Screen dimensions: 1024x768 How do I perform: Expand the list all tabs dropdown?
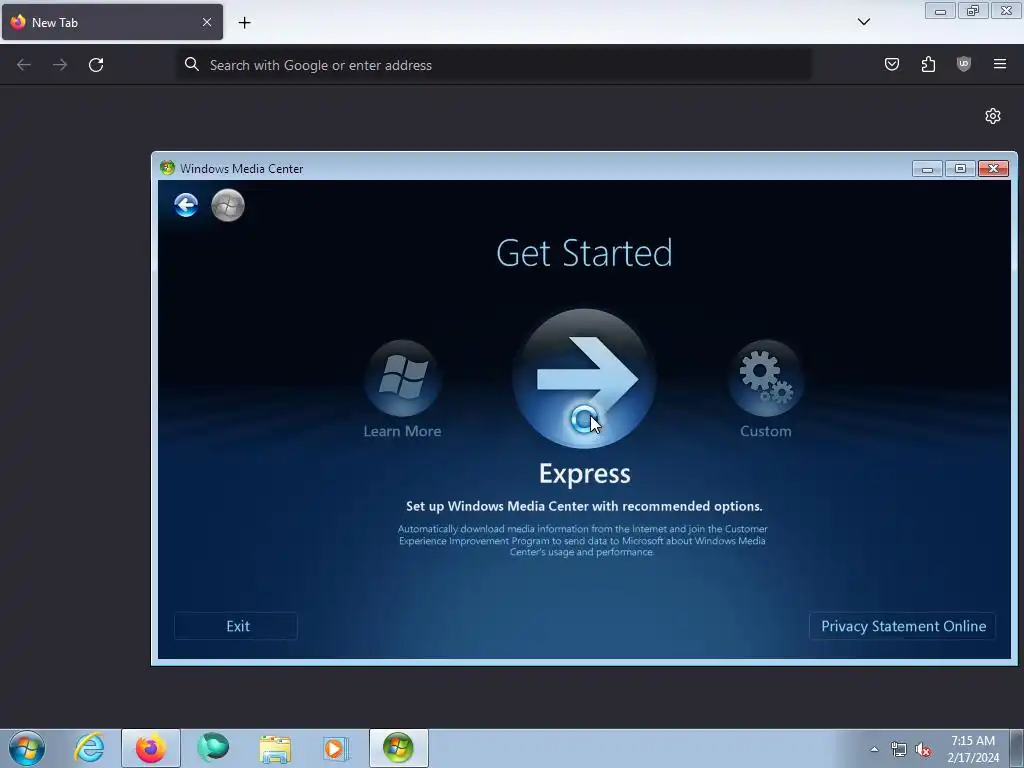(863, 22)
